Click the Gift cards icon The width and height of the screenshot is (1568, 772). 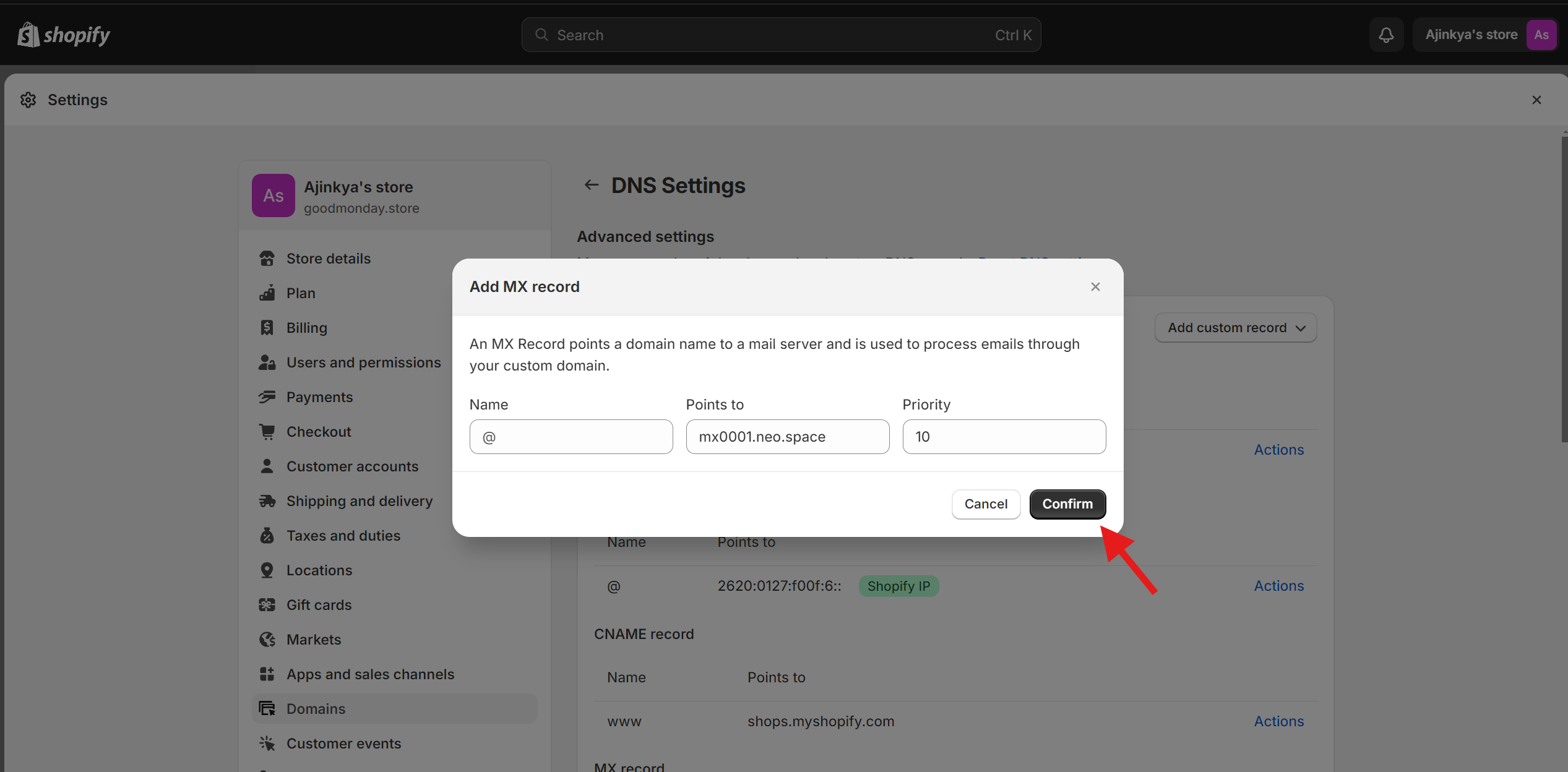tap(267, 605)
